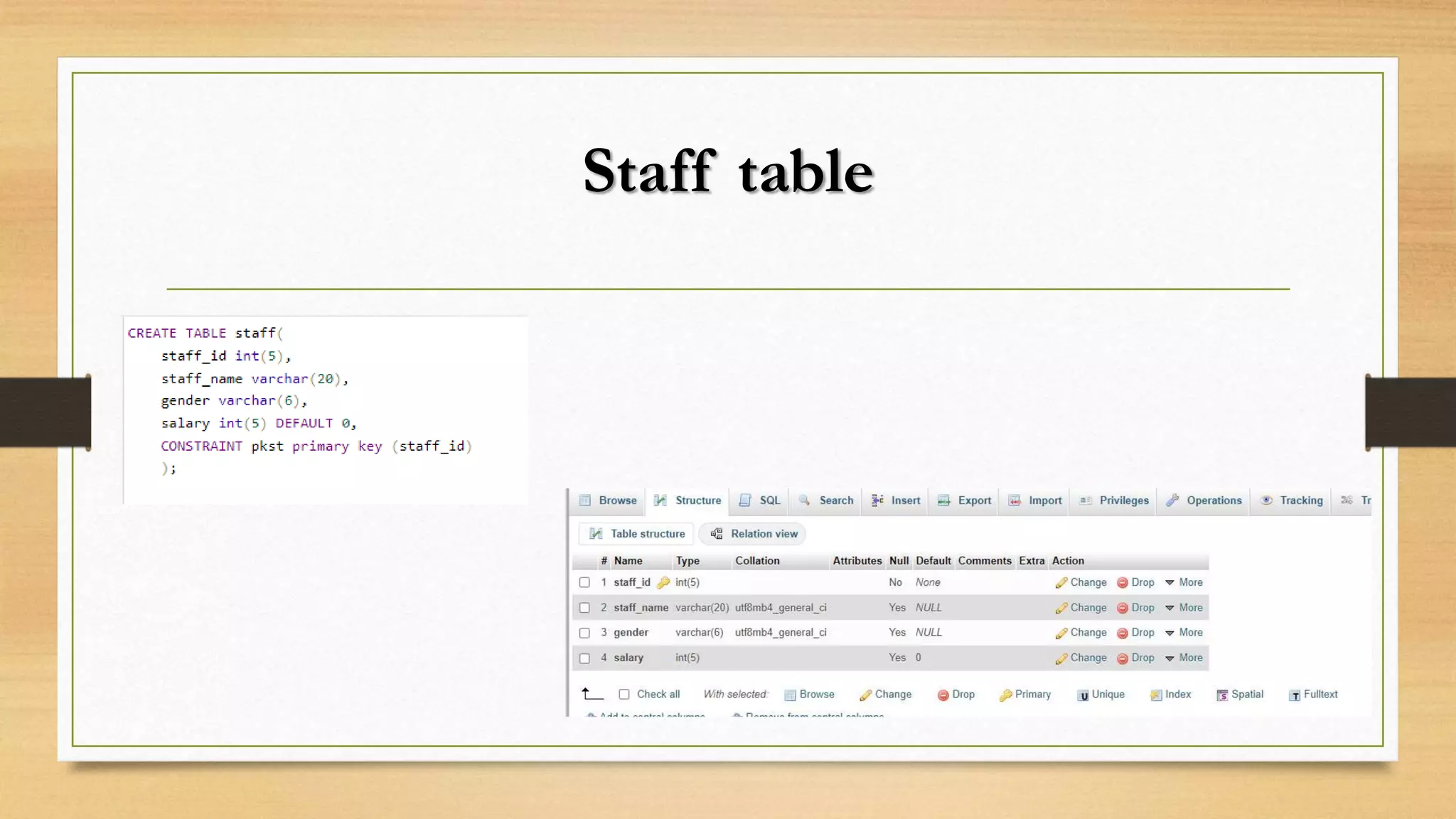The image size is (1456, 819).
Task: Click the red Drop icon for staff_id
Action: click(x=1123, y=583)
